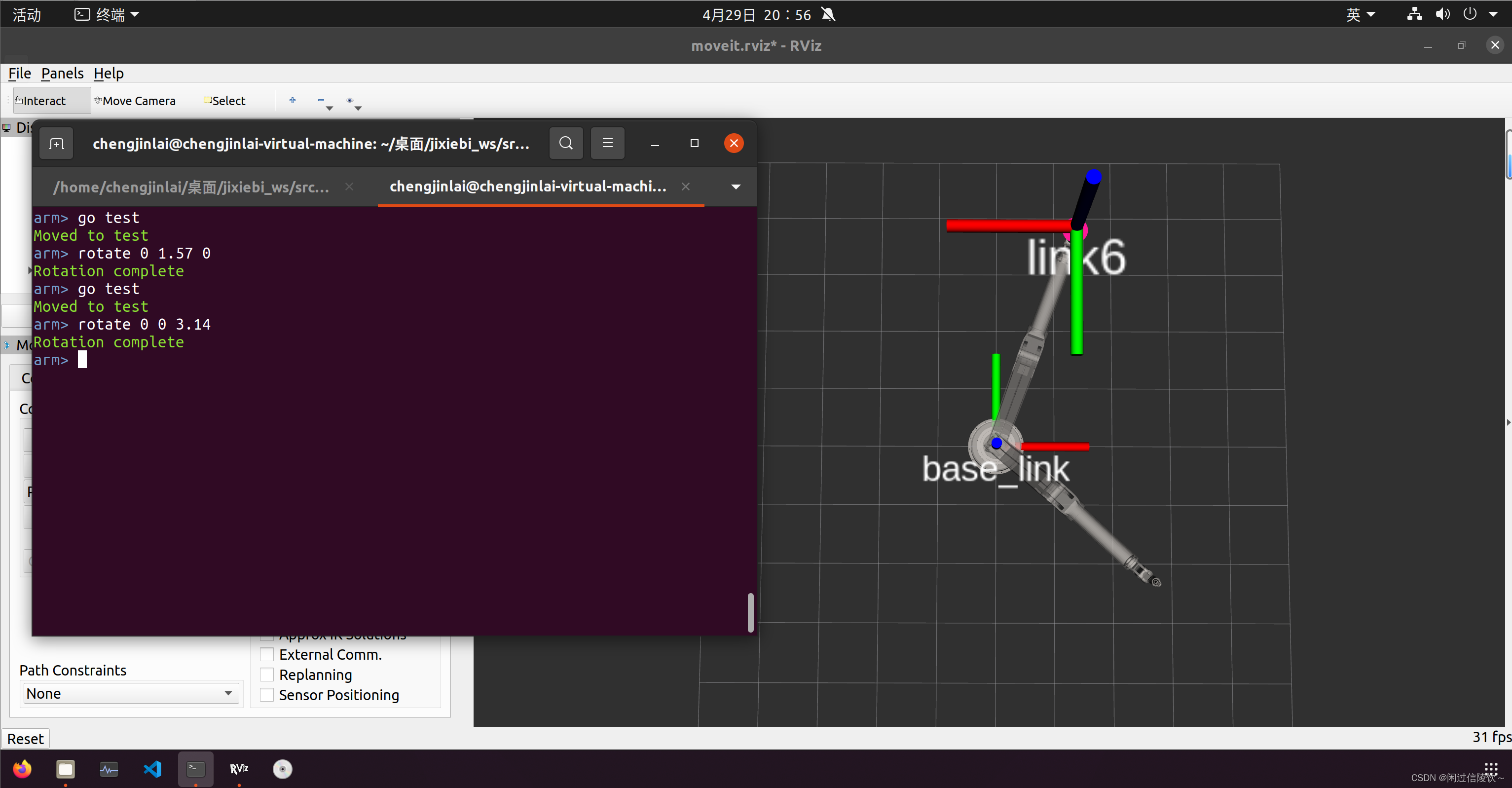Image resolution: width=1512 pixels, height=788 pixels.
Task: Open the Panels menu
Action: [x=62, y=74]
